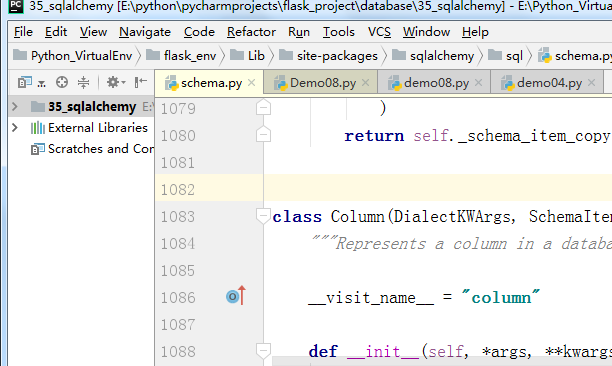Collapse the code fold marker at line 1080
The height and width of the screenshot is (366, 612).
pyautogui.click(x=263, y=135)
